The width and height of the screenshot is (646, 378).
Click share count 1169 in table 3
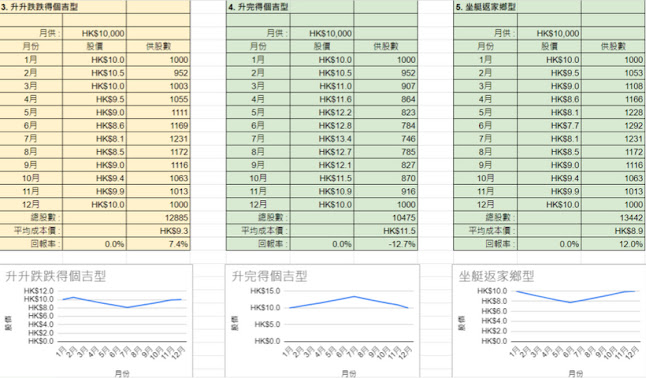[158, 126]
